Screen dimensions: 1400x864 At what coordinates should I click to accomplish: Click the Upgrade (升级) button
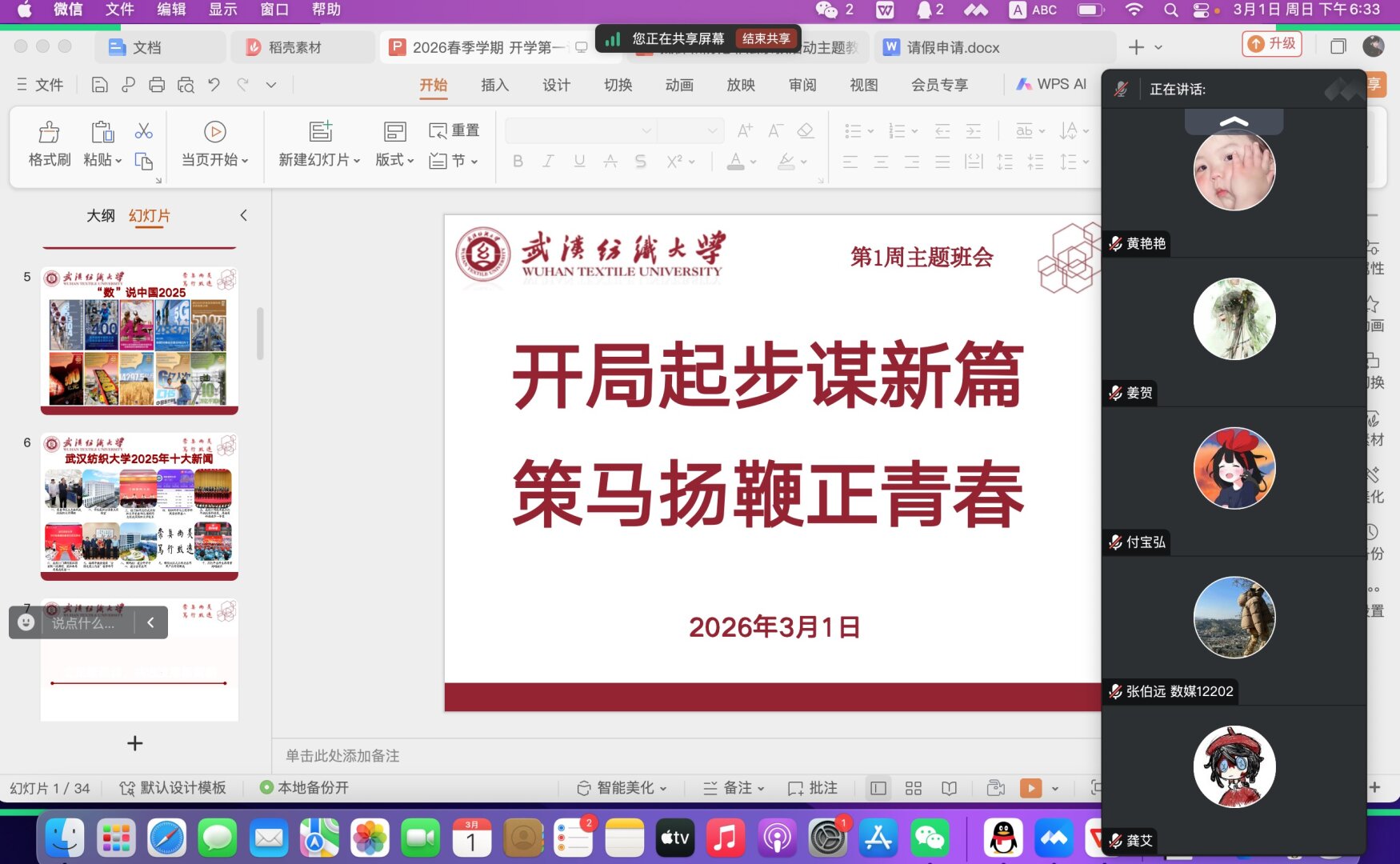click(x=1271, y=44)
